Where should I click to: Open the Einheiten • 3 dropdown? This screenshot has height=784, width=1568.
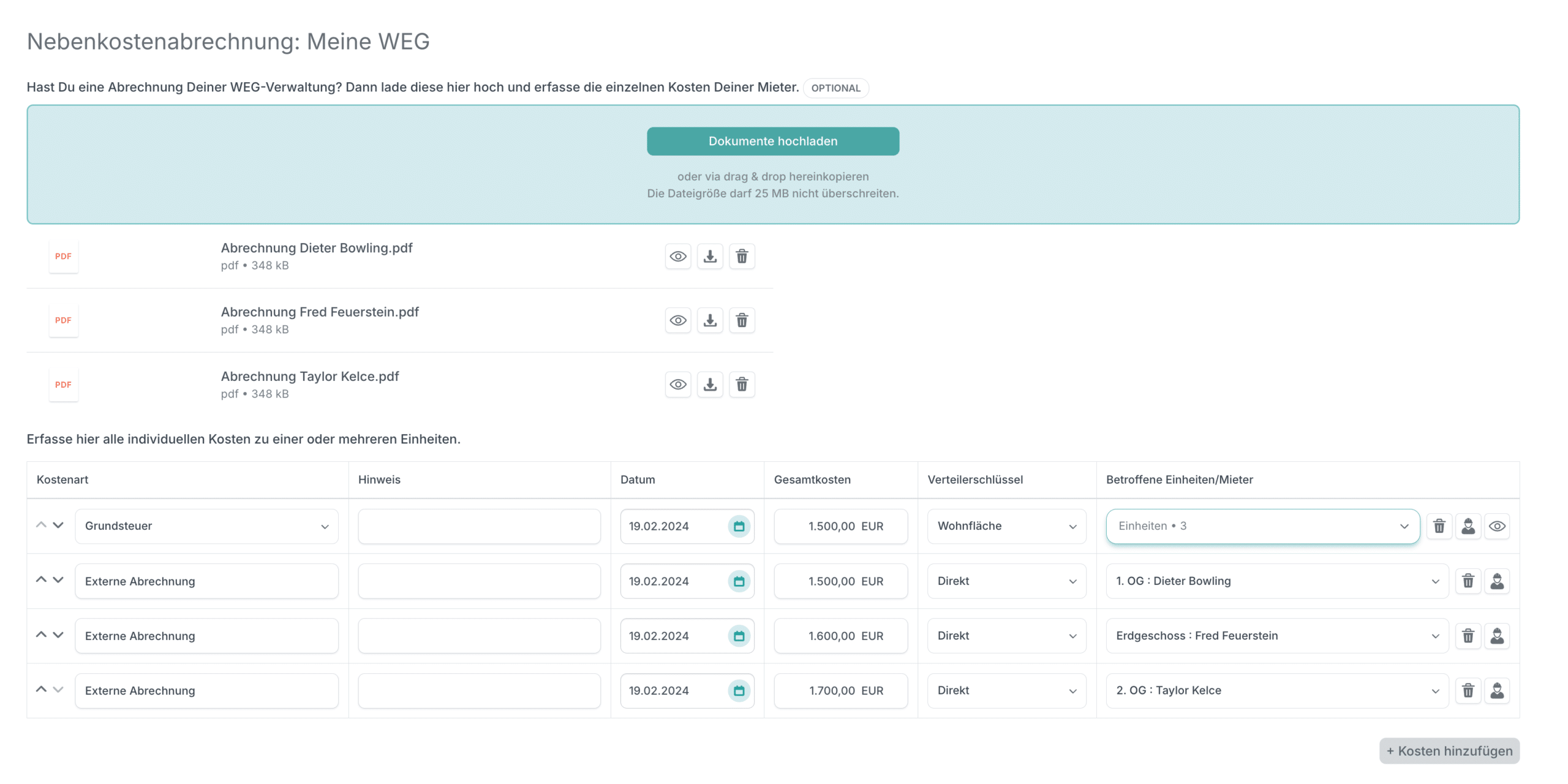tap(1262, 526)
